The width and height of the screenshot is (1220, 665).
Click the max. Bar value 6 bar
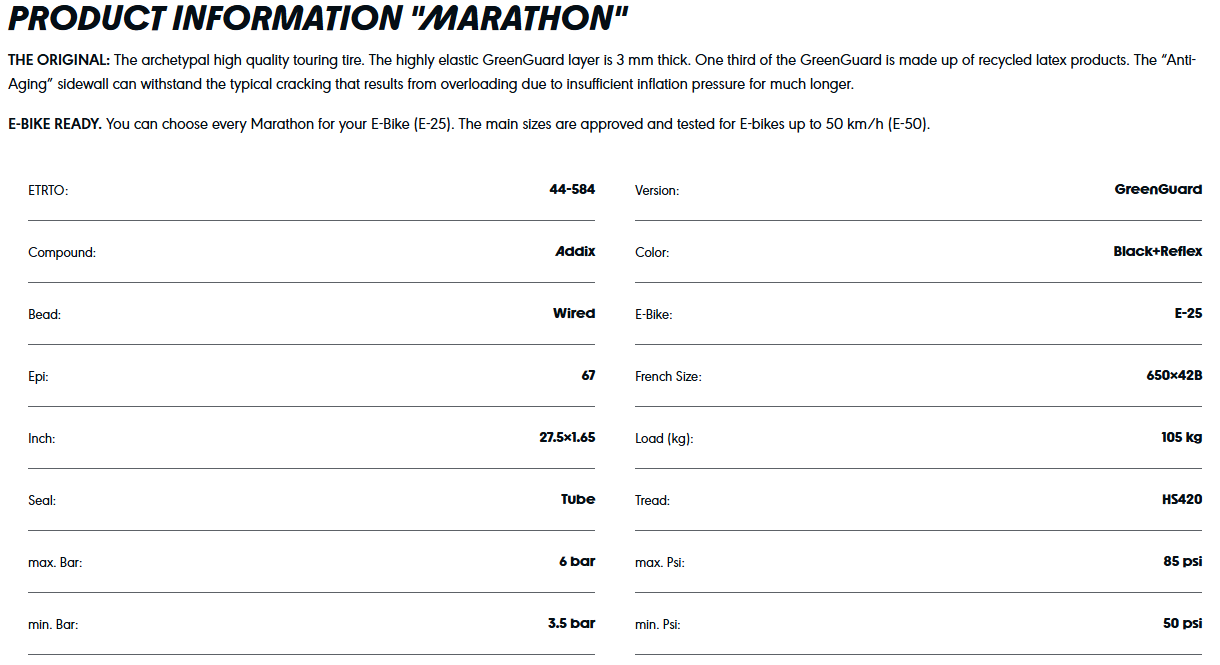(577, 561)
